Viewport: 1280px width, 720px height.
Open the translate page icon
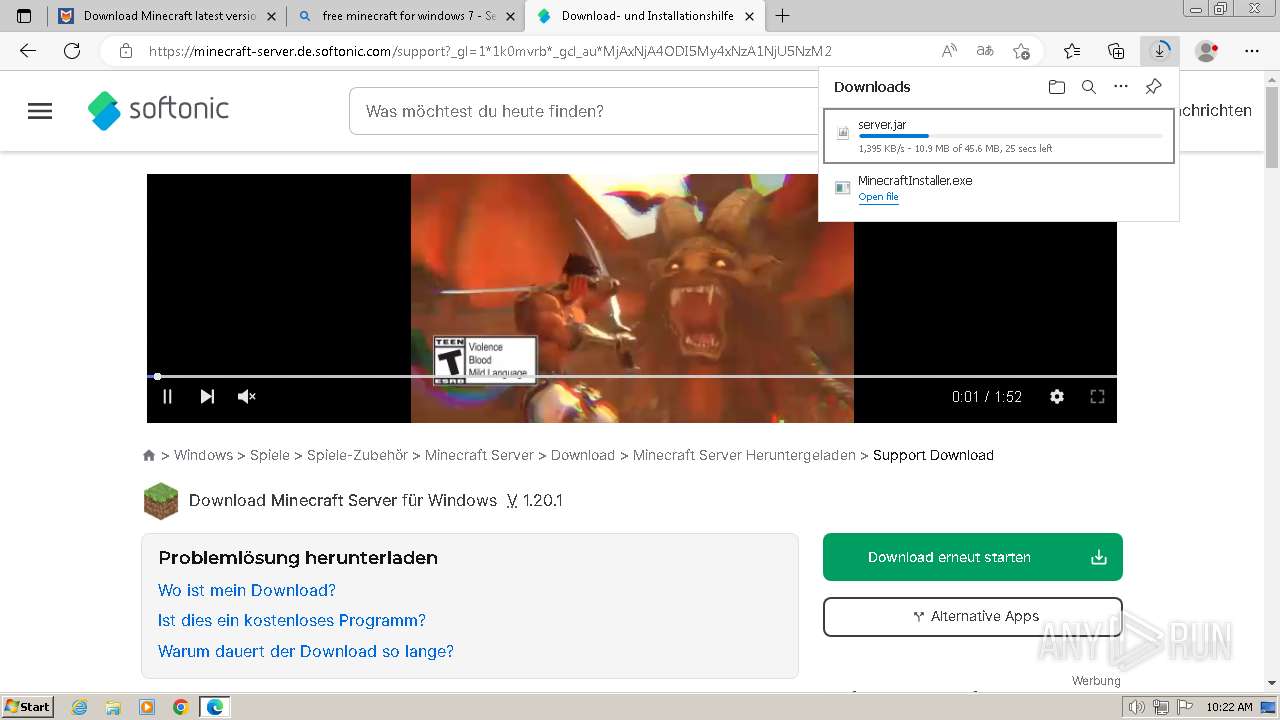985,51
